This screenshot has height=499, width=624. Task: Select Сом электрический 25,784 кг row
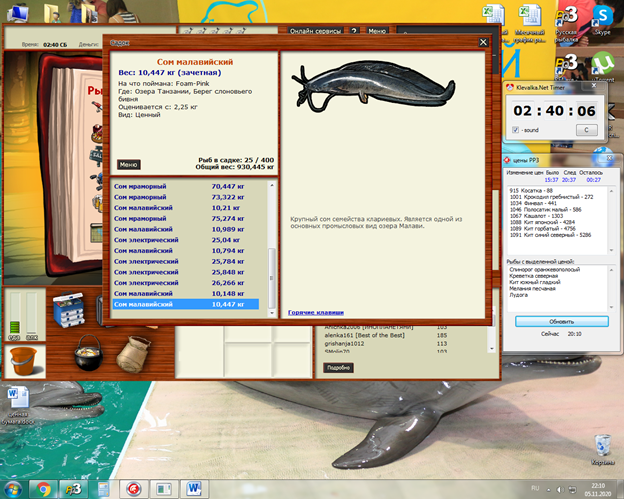[x=185, y=261]
